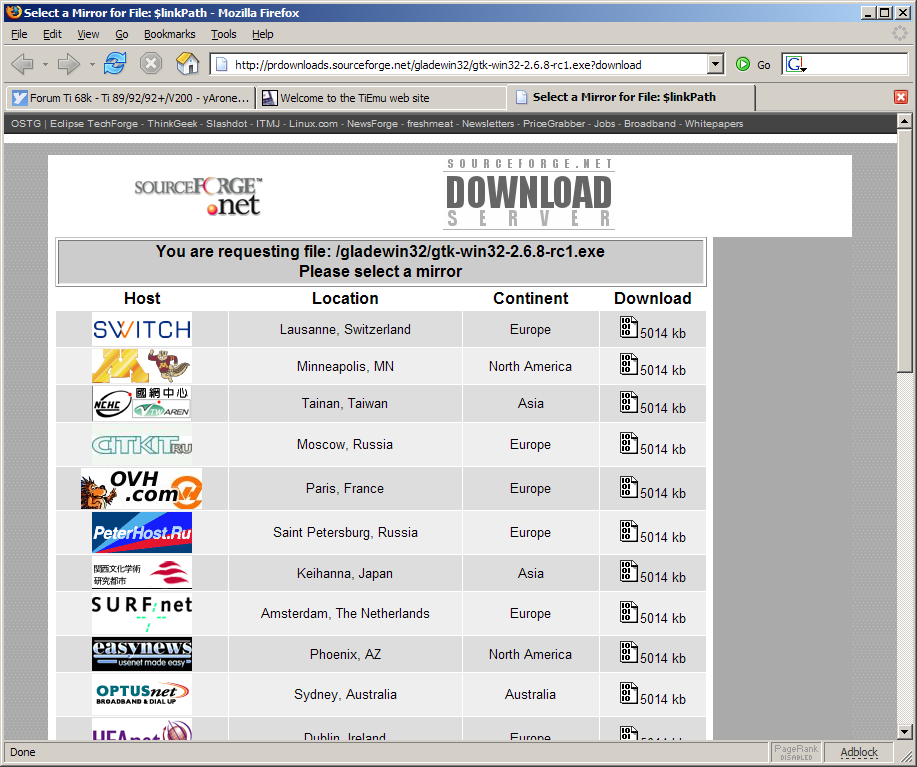Screen dimensions: 917x767
Task: Click the OPTUSnet host logo
Action: click(142, 695)
